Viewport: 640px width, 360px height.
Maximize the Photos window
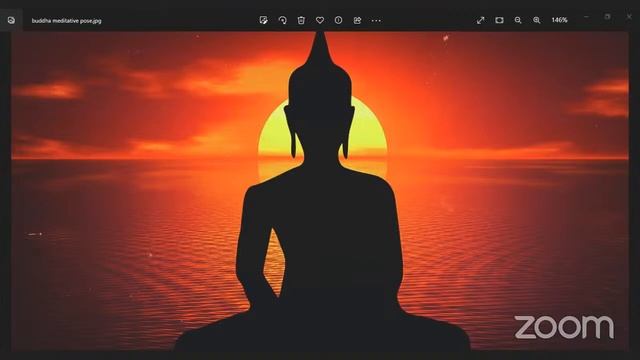click(607, 17)
